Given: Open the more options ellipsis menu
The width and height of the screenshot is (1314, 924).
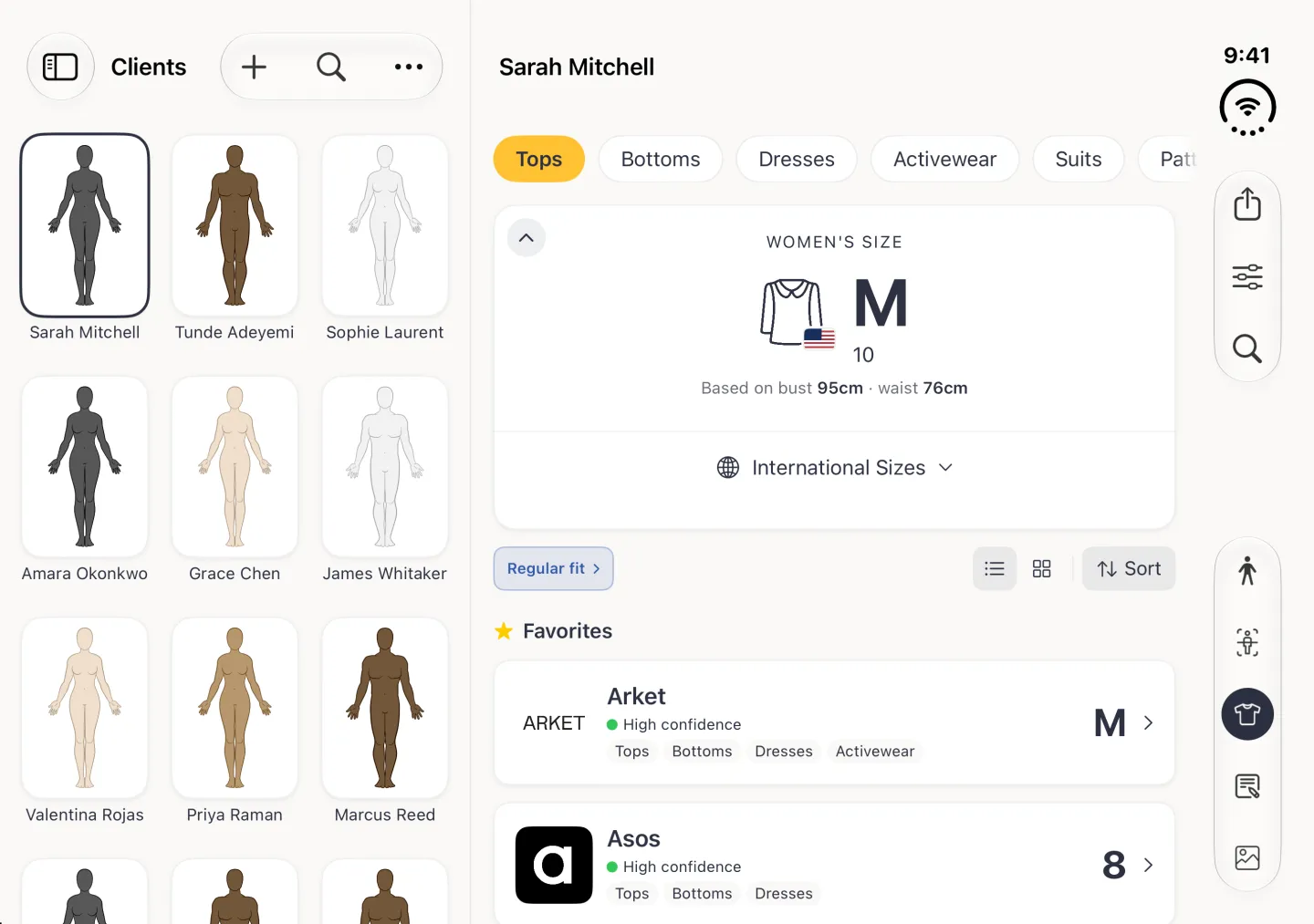Looking at the screenshot, I should [409, 67].
